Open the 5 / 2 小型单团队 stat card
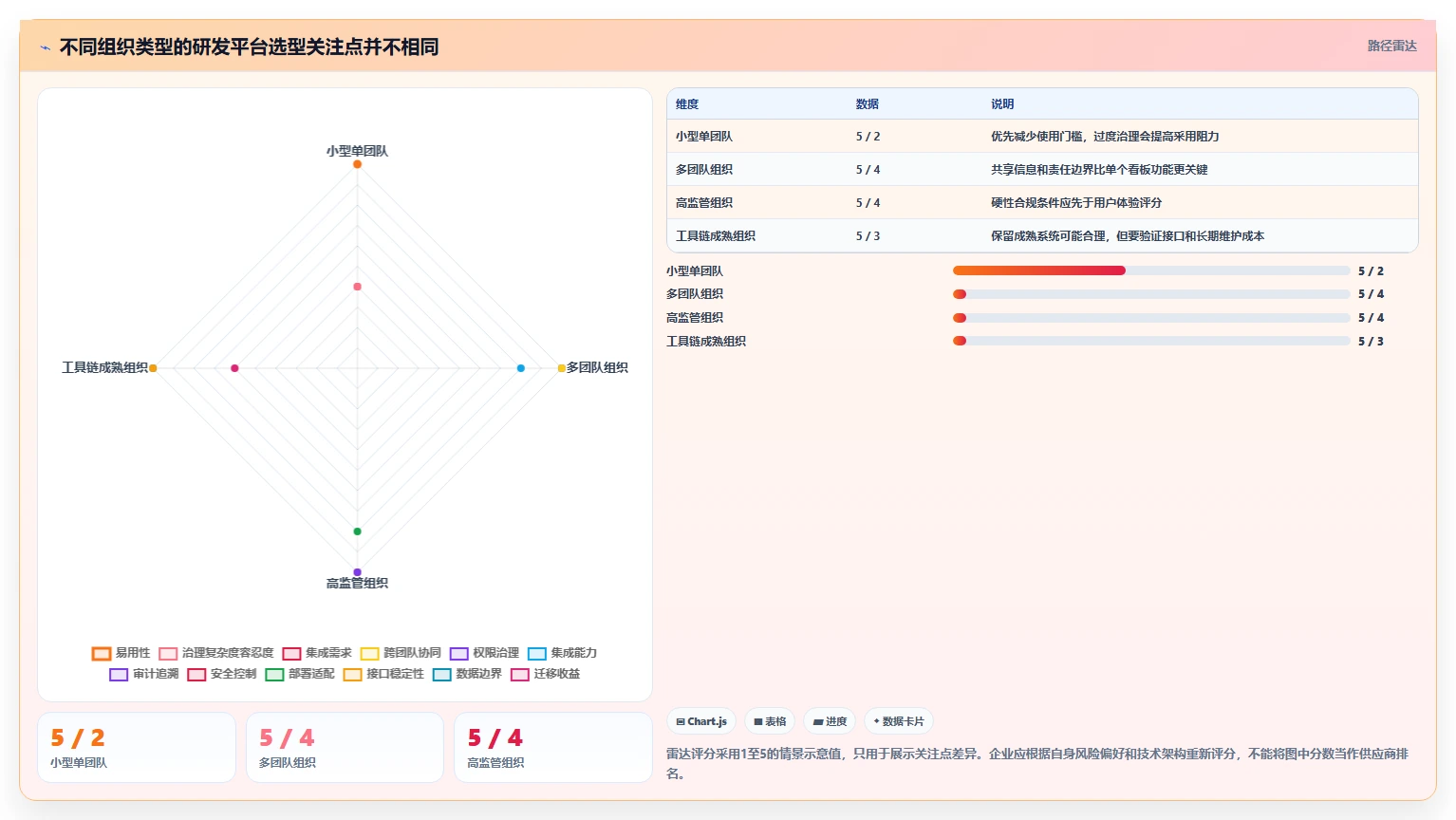The height and width of the screenshot is (820, 1456). pos(137,748)
